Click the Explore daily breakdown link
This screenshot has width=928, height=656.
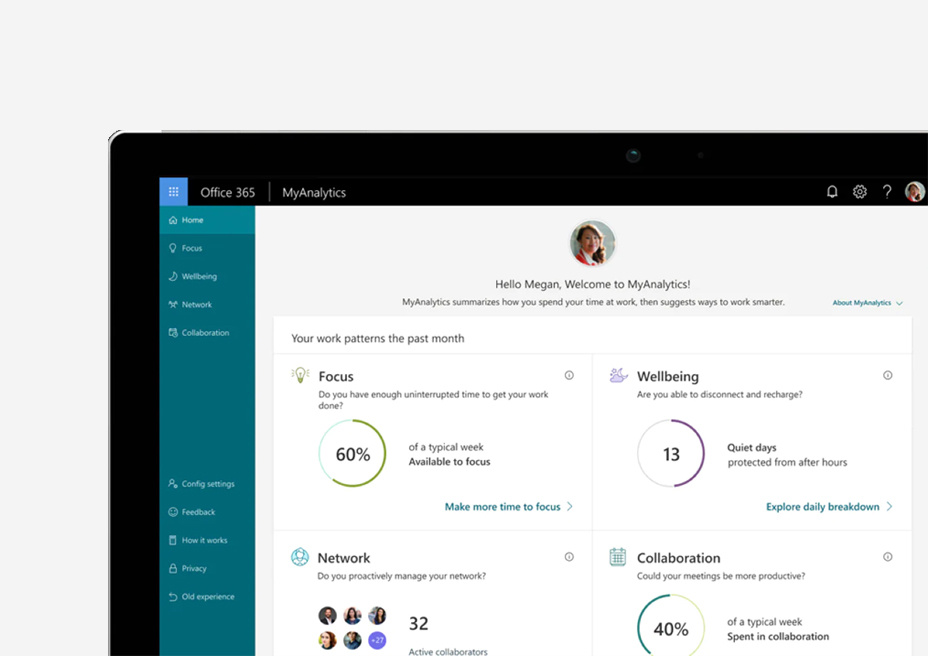[x=828, y=507]
